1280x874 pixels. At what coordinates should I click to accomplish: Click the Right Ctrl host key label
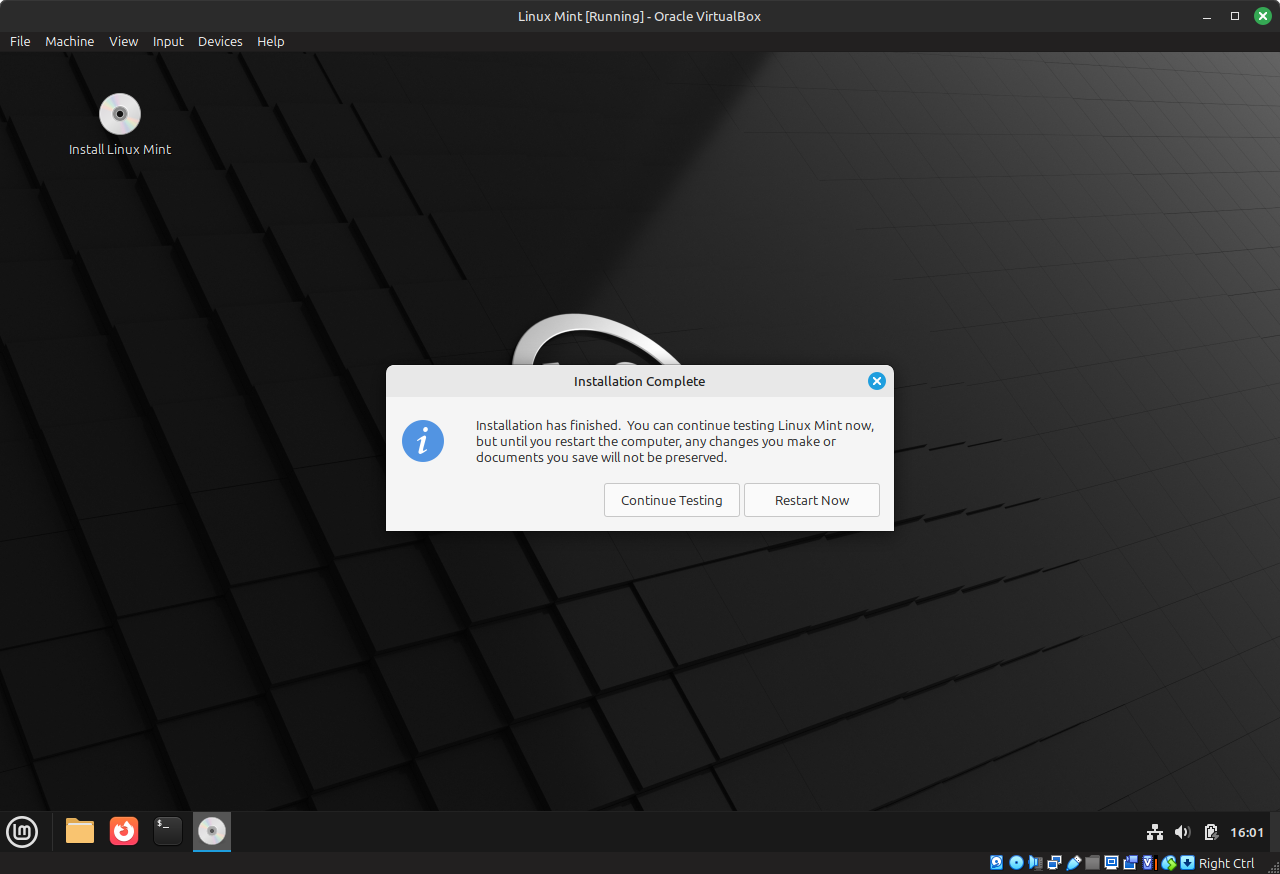coord(1226,863)
